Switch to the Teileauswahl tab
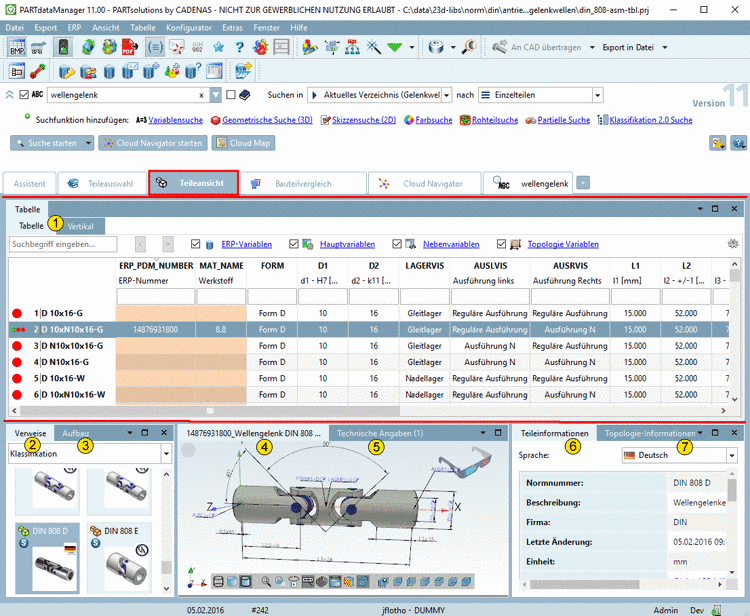This screenshot has width=750, height=616. (x=101, y=184)
